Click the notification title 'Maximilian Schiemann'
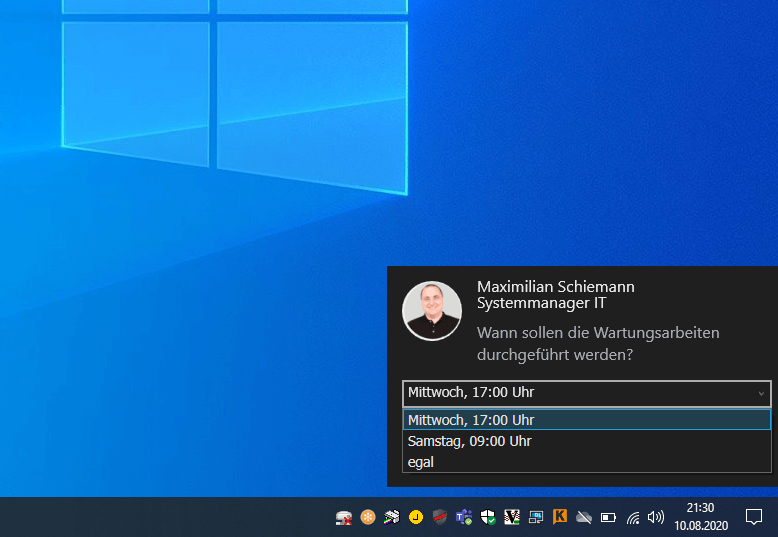 (x=555, y=287)
